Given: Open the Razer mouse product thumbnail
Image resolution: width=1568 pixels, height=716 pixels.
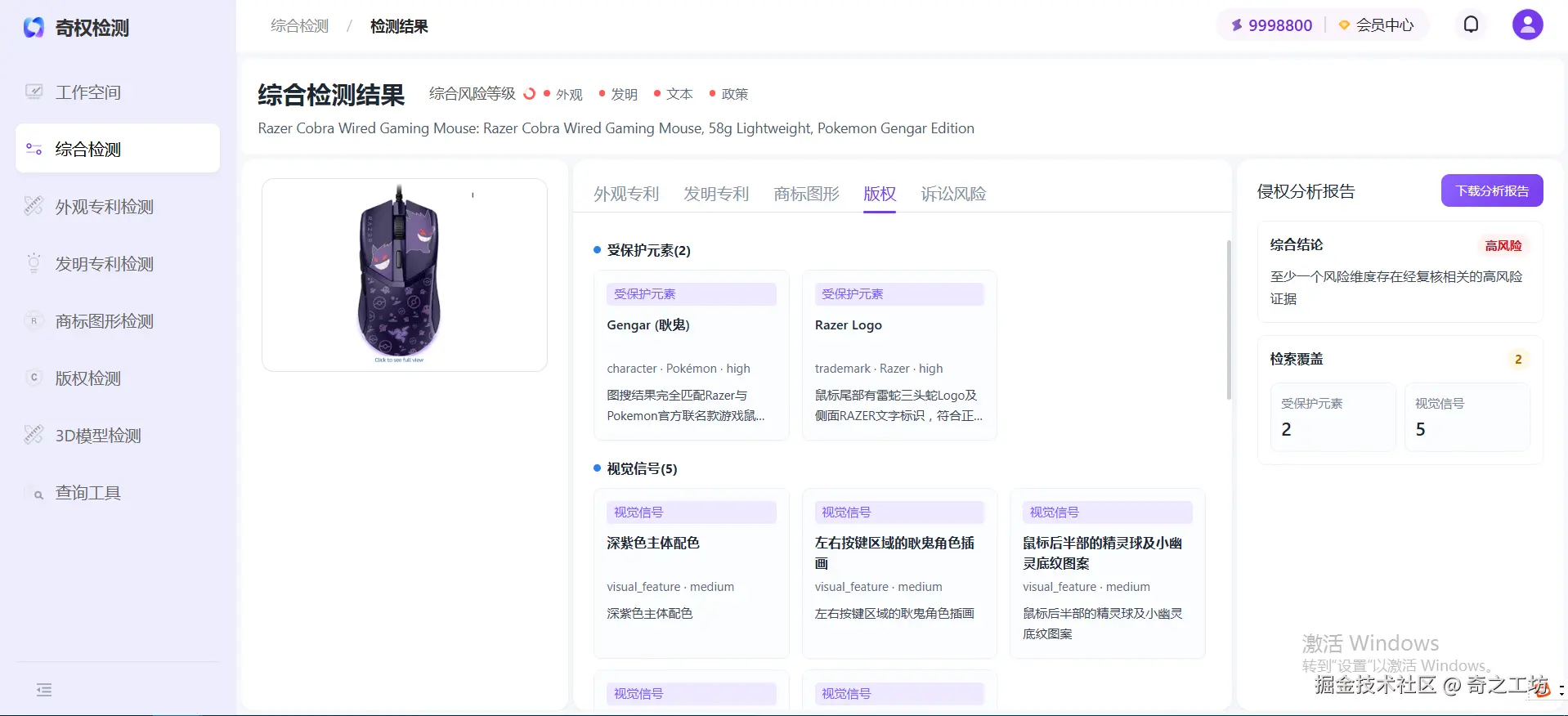Looking at the screenshot, I should [x=404, y=275].
